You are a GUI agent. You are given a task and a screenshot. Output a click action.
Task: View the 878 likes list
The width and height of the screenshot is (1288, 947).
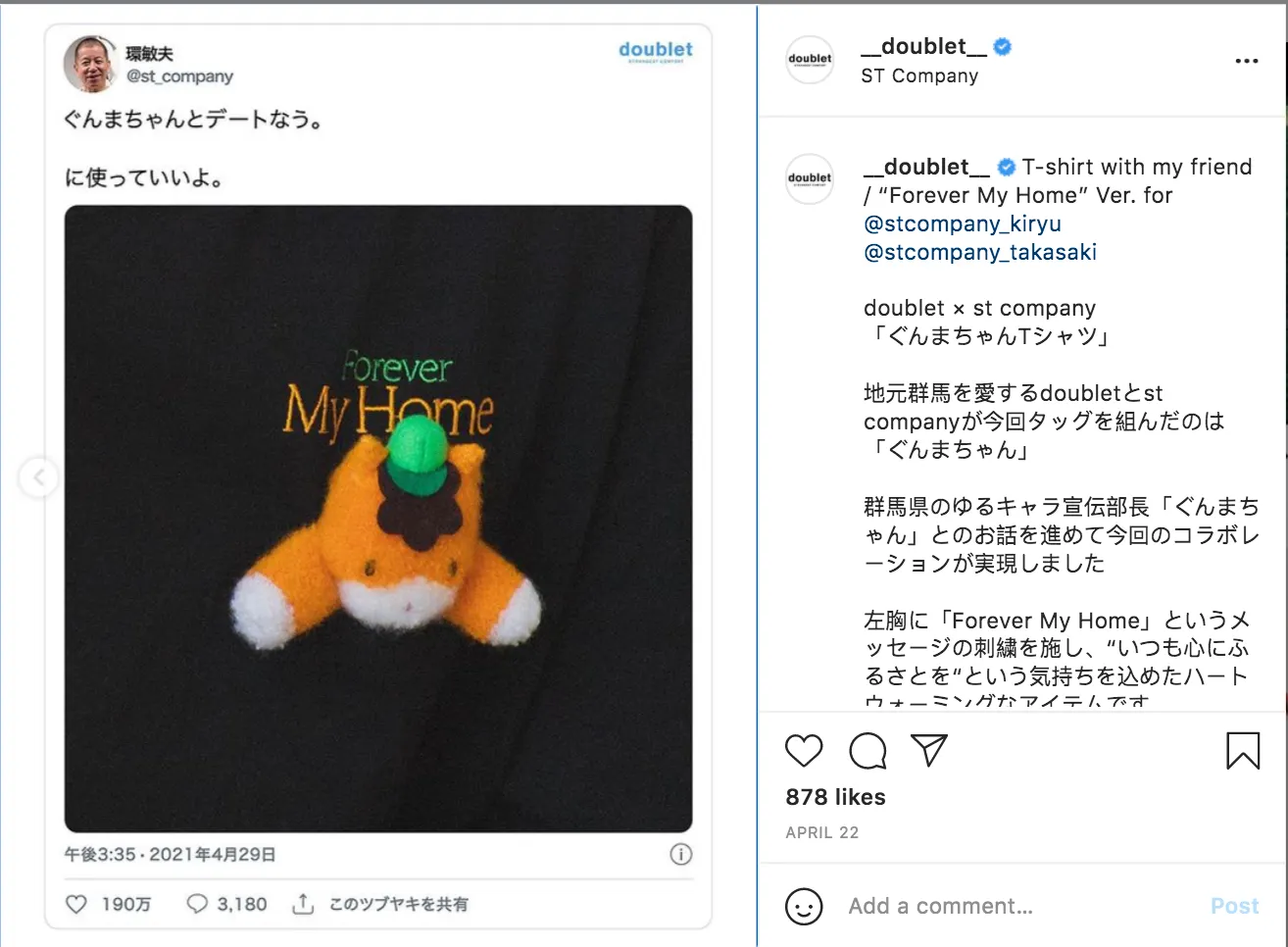(835, 797)
